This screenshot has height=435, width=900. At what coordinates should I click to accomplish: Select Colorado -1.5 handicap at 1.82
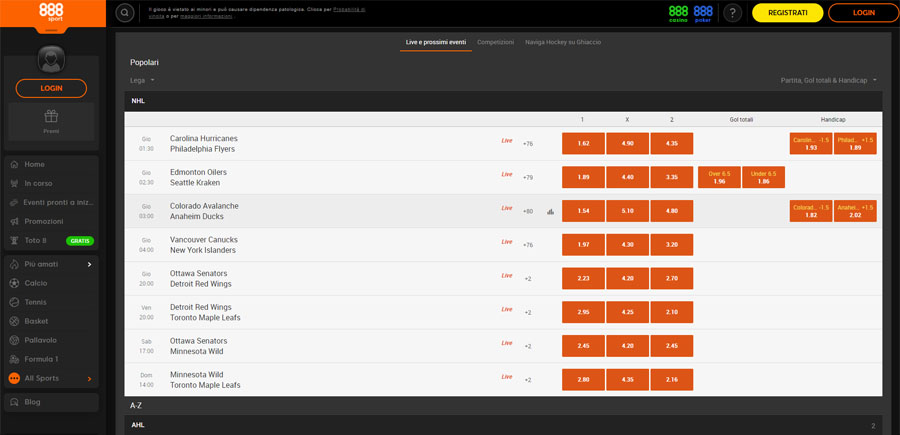(x=811, y=211)
